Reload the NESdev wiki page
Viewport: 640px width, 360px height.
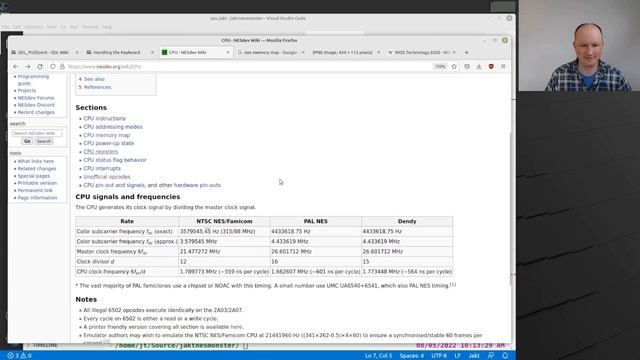pyautogui.click(x=40, y=67)
